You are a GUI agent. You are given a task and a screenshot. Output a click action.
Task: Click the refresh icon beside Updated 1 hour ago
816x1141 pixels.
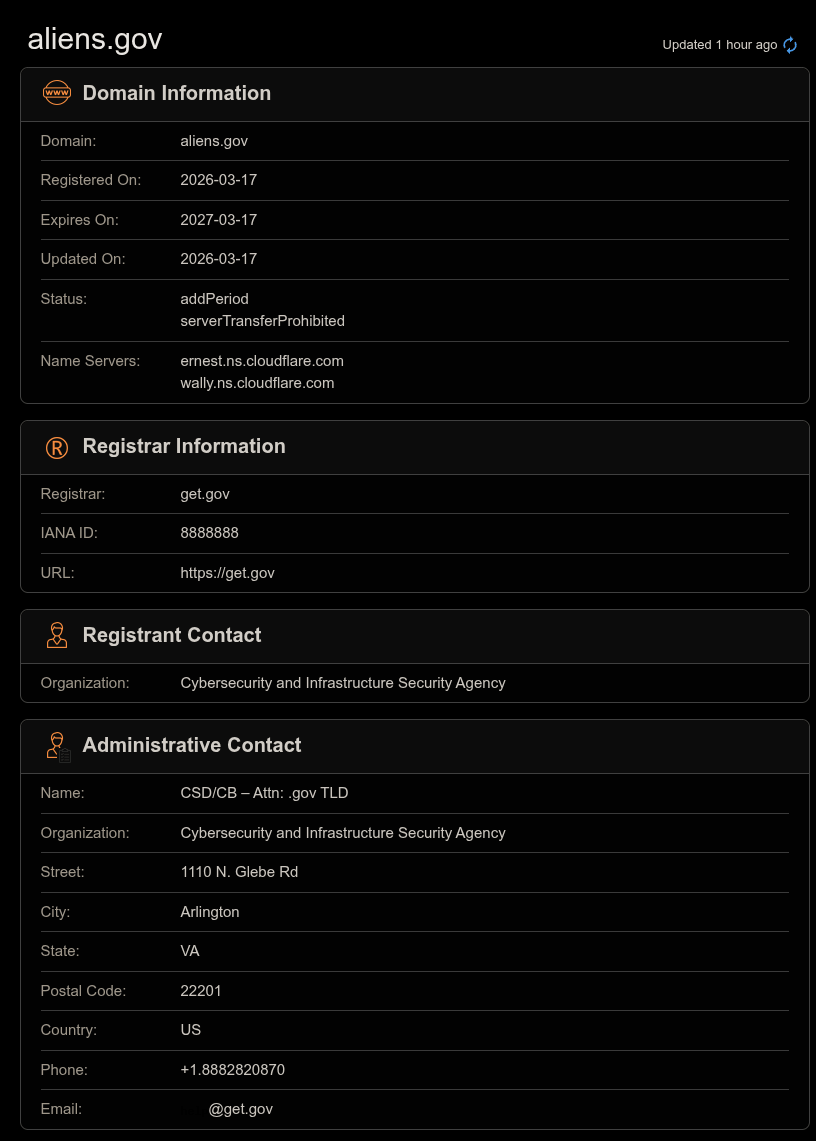tap(790, 45)
